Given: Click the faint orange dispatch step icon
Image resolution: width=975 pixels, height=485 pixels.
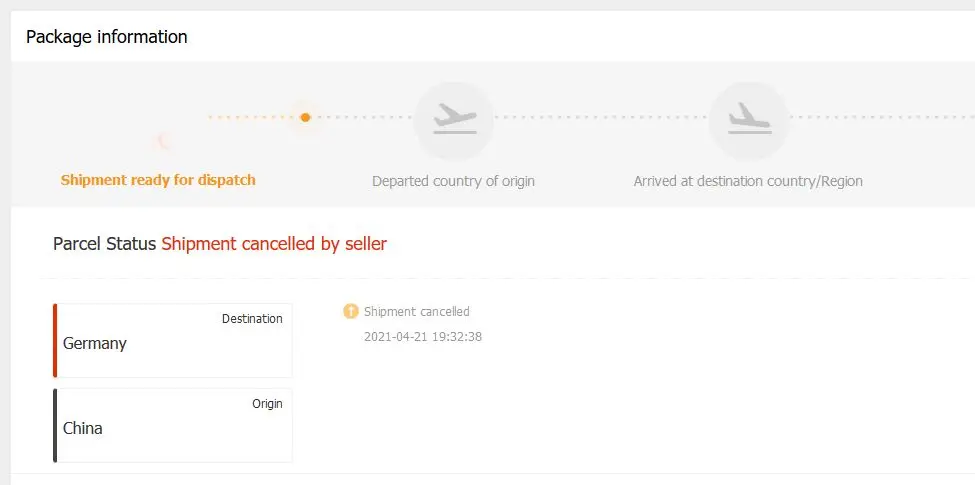Looking at the screenshot, I should click(164, 141).
